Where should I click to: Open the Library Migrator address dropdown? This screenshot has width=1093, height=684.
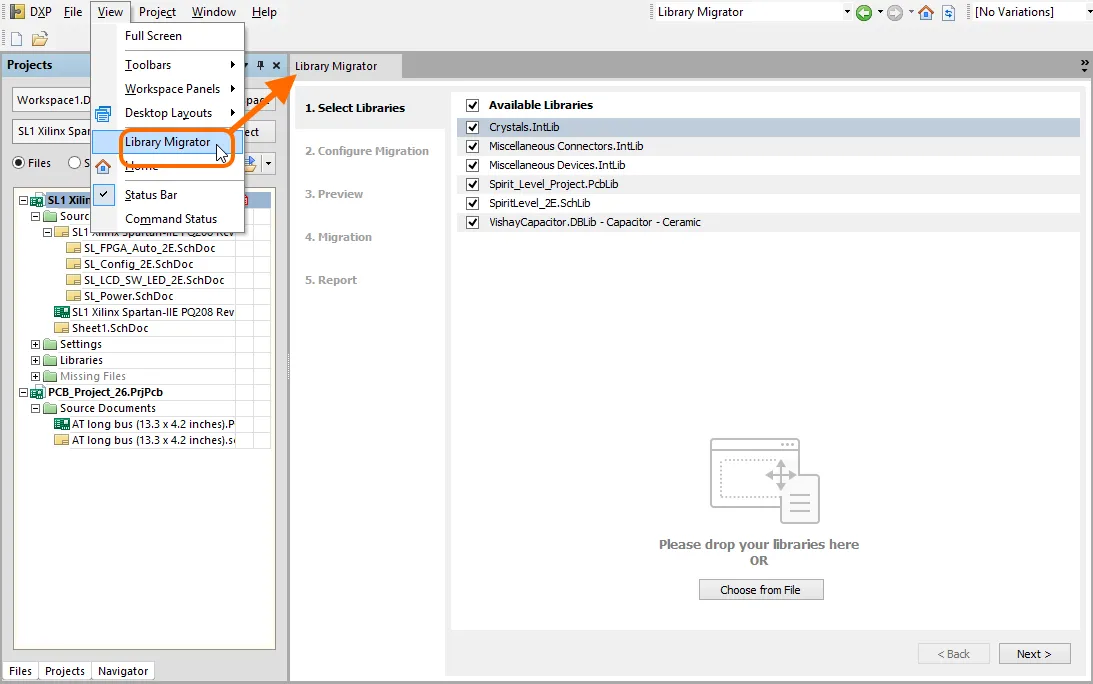click(x=847, y=13)
